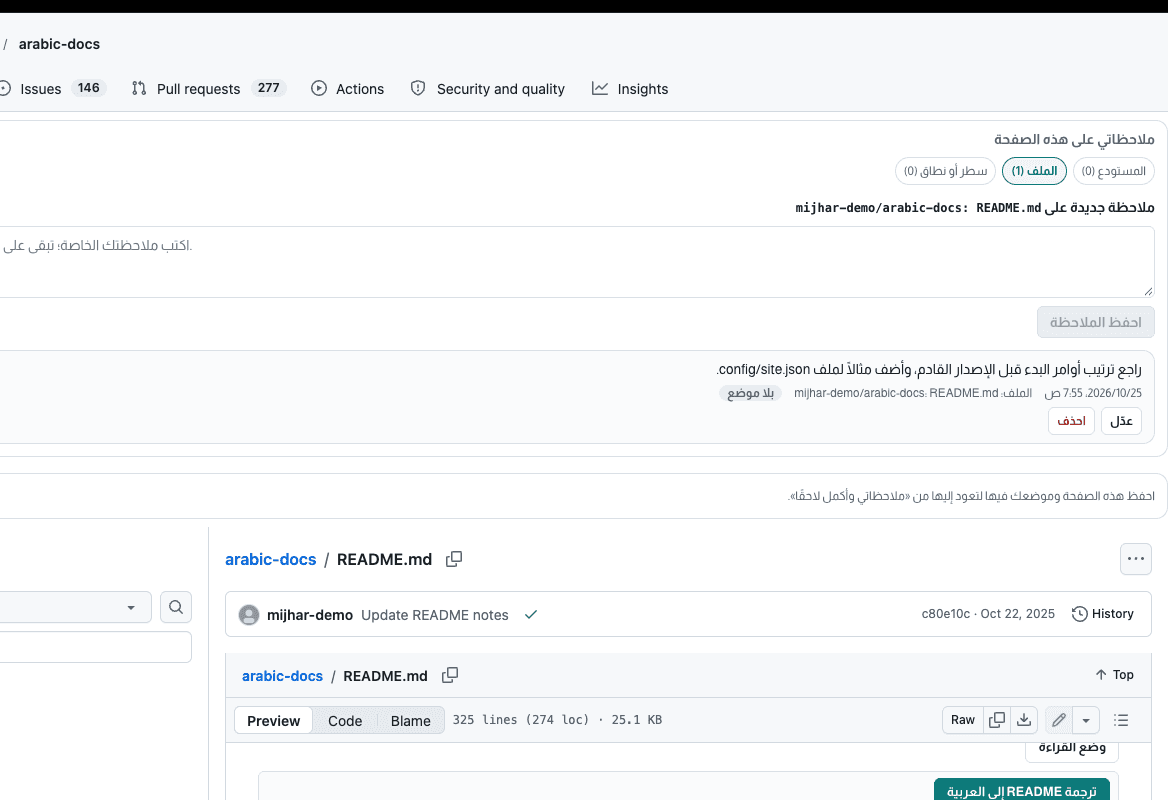The width and height of the screenshot is (1168, 800).
Task: Open Raw file view
Action: (962, 720)
